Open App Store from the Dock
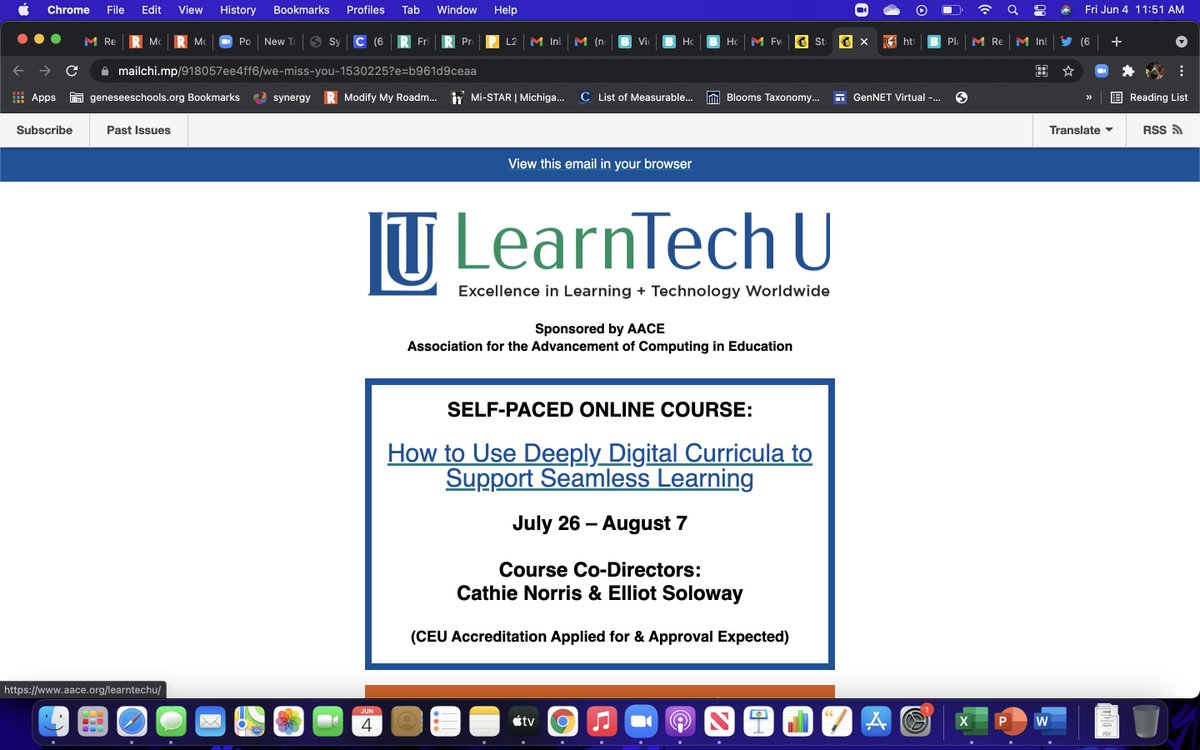 (876, 720)
